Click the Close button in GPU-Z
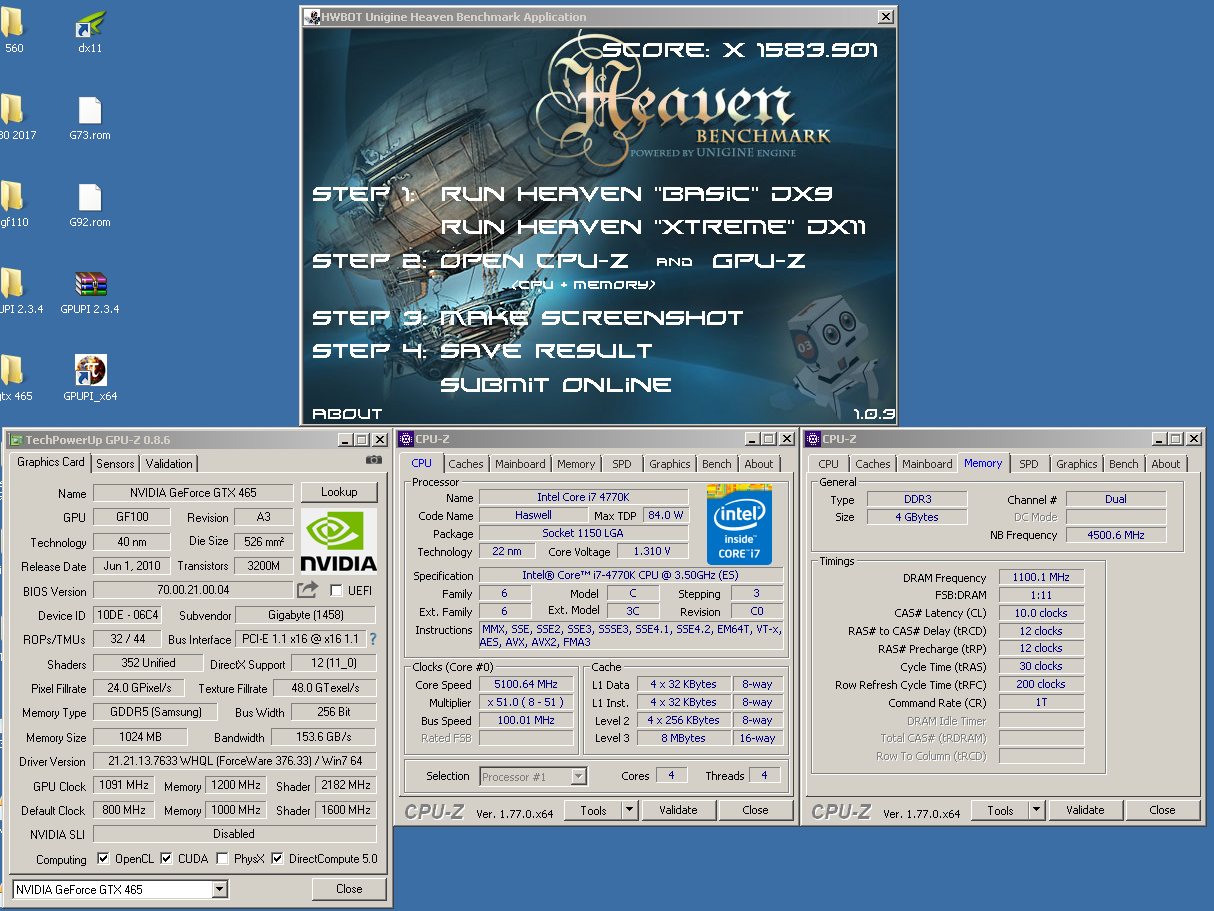The height and width of the screenshot is (911, 1214). [x=349, y=888]
